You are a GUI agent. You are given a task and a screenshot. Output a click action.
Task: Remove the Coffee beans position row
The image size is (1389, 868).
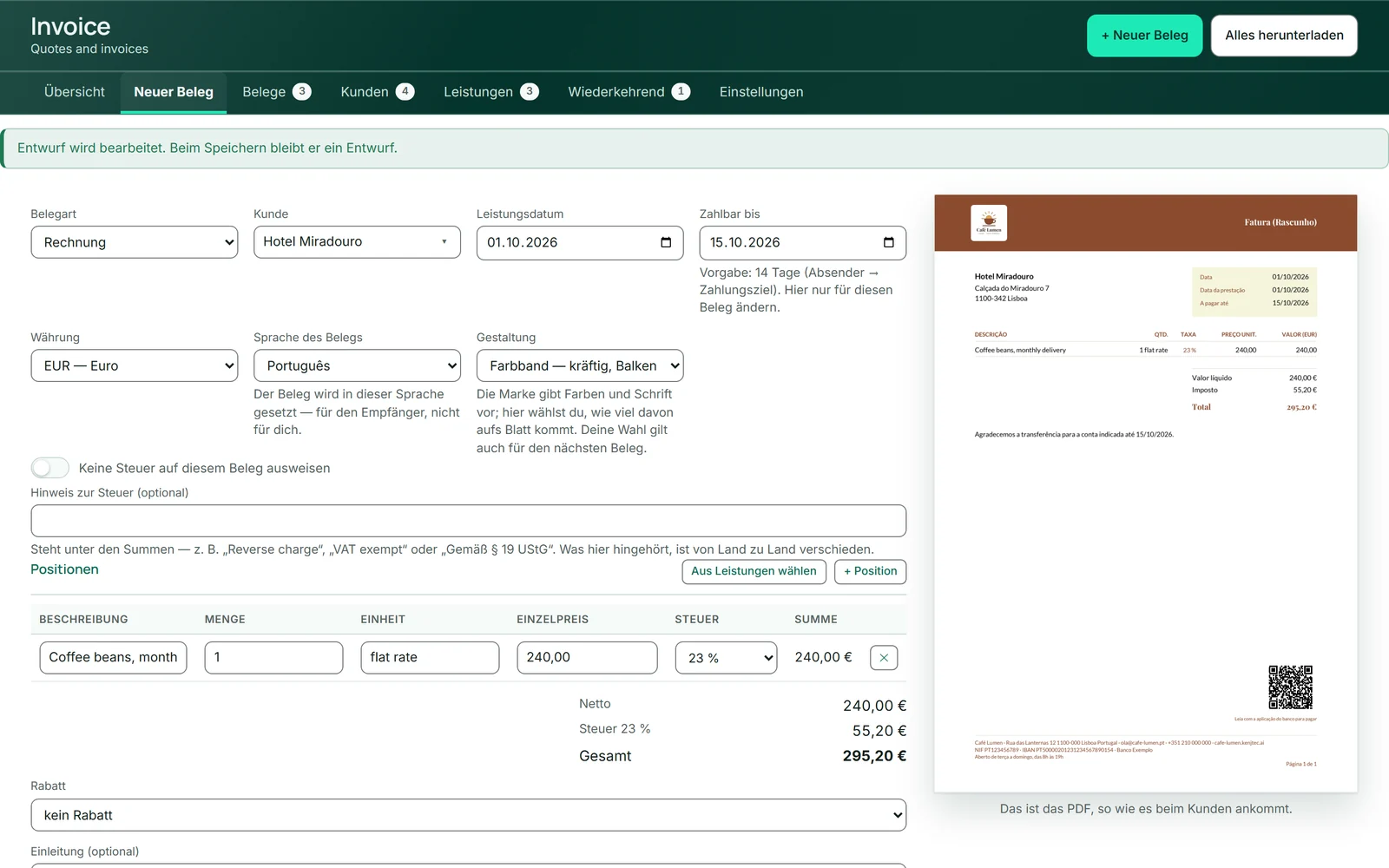(x=884, y=658)
